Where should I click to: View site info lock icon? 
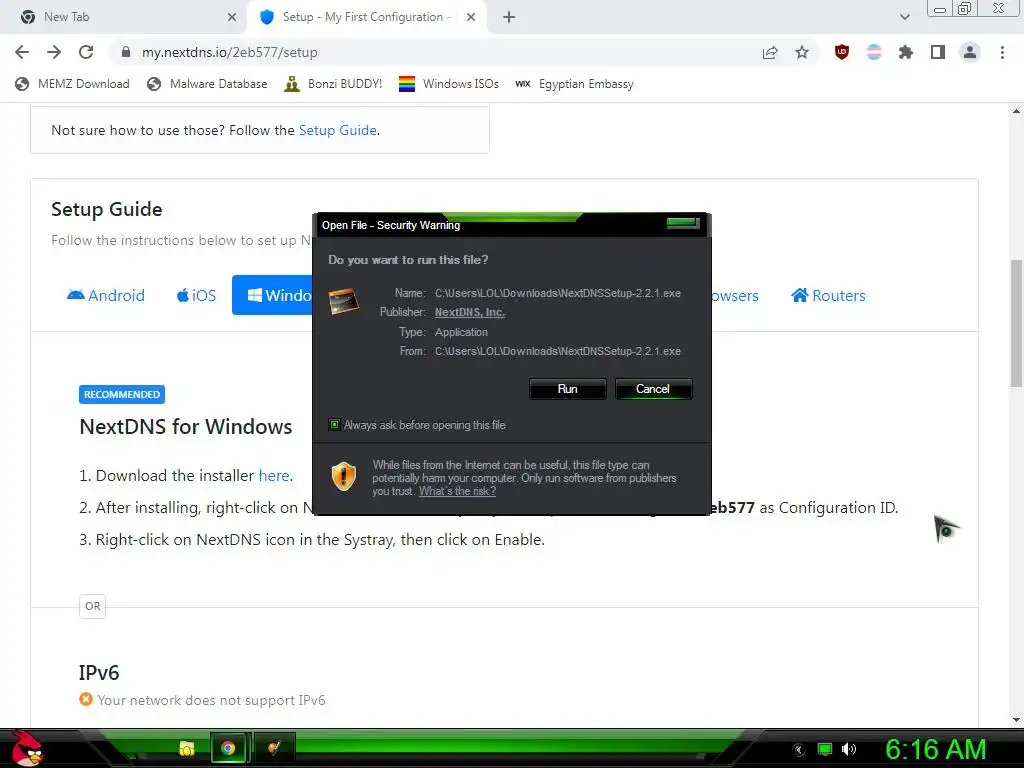click(126, 52)
